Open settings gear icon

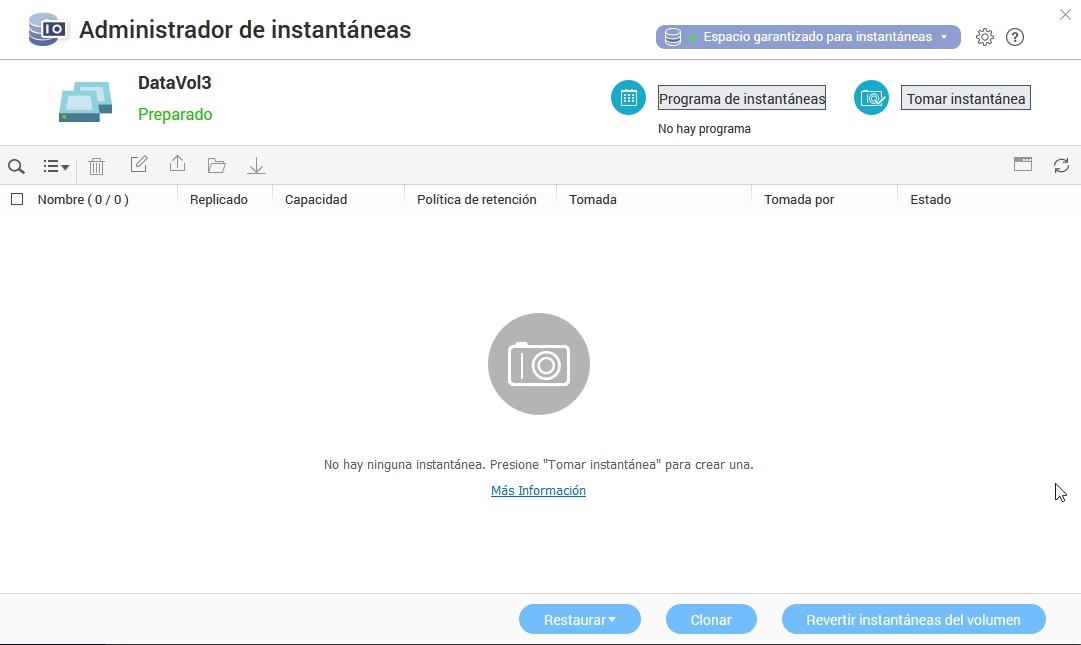coord(985,37)
